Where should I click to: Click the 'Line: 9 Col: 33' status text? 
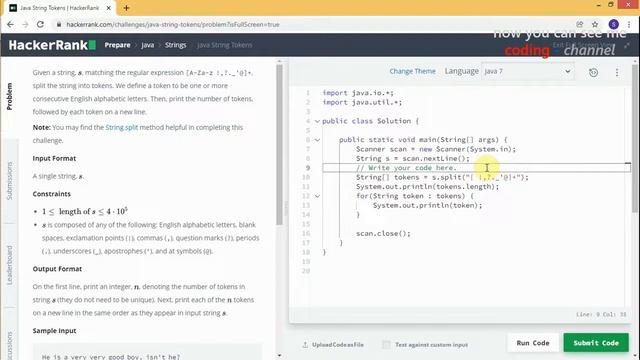point(601,314)
